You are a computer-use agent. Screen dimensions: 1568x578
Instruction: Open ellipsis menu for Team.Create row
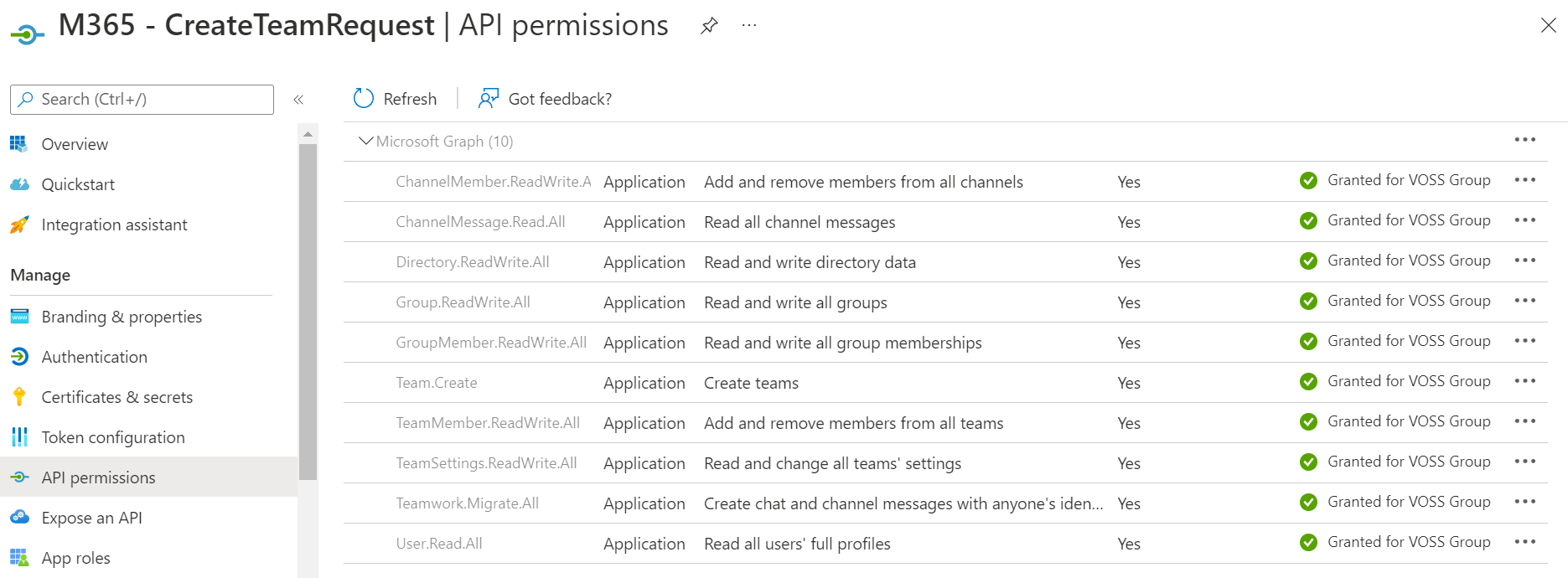(x=1525, y=381)
